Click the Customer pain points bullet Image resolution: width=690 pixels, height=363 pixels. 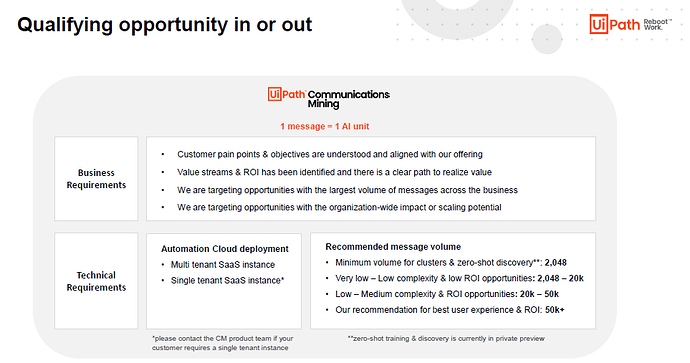click(x=330, y=154)
